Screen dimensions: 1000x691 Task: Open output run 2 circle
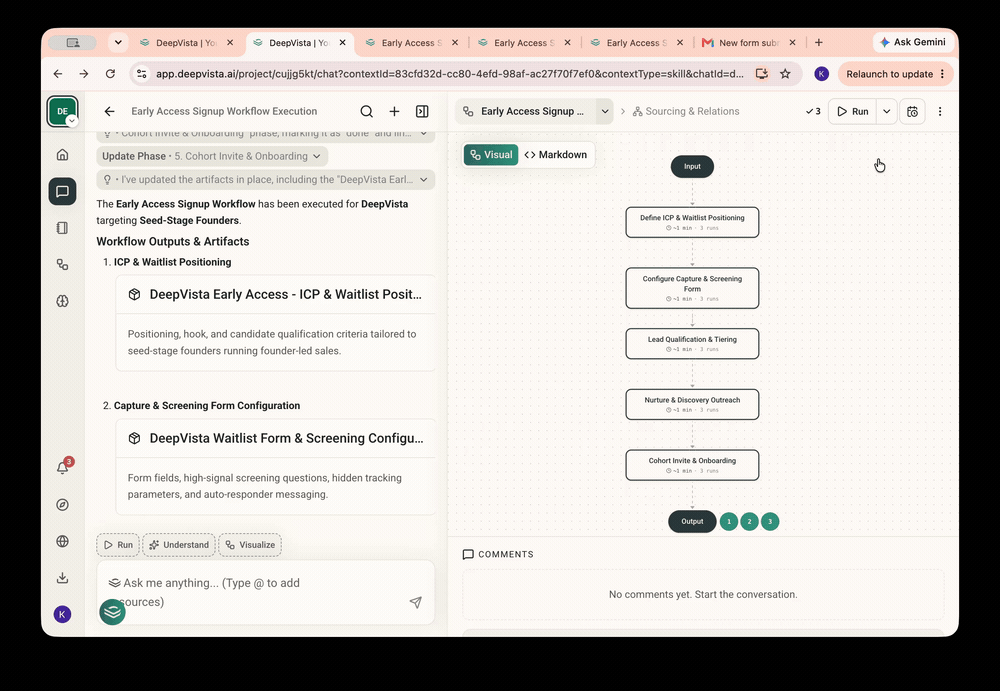tap(749, 522)
